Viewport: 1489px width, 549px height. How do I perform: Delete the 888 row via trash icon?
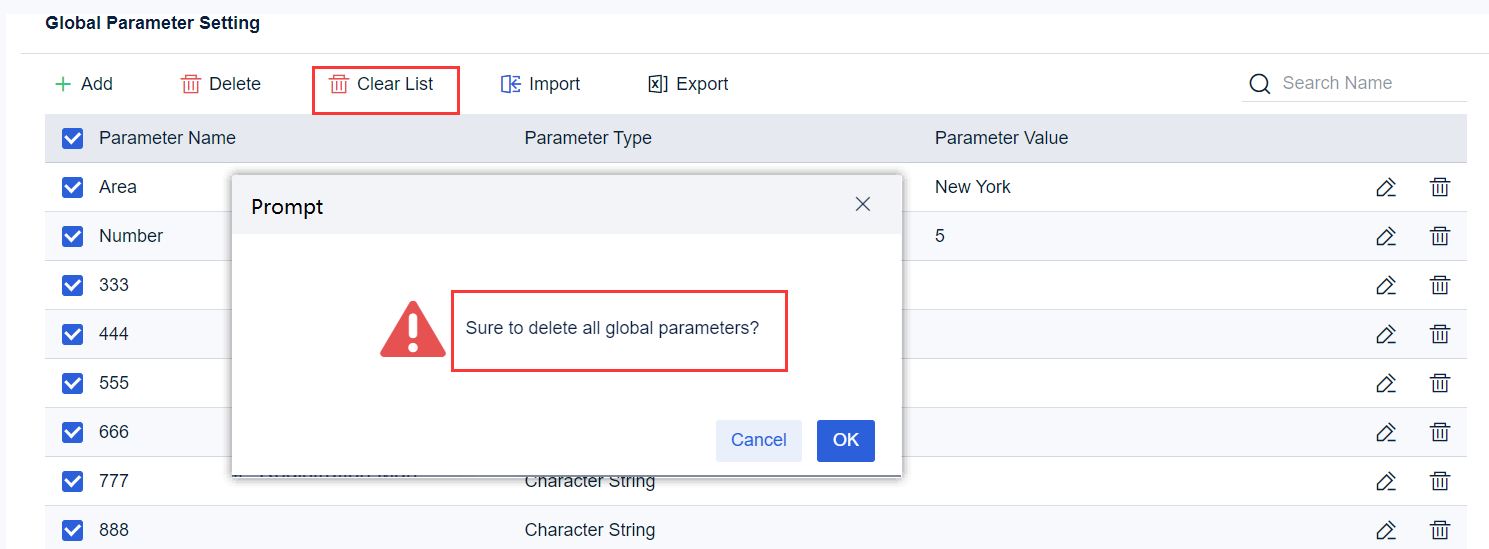tap(1440, 530)
